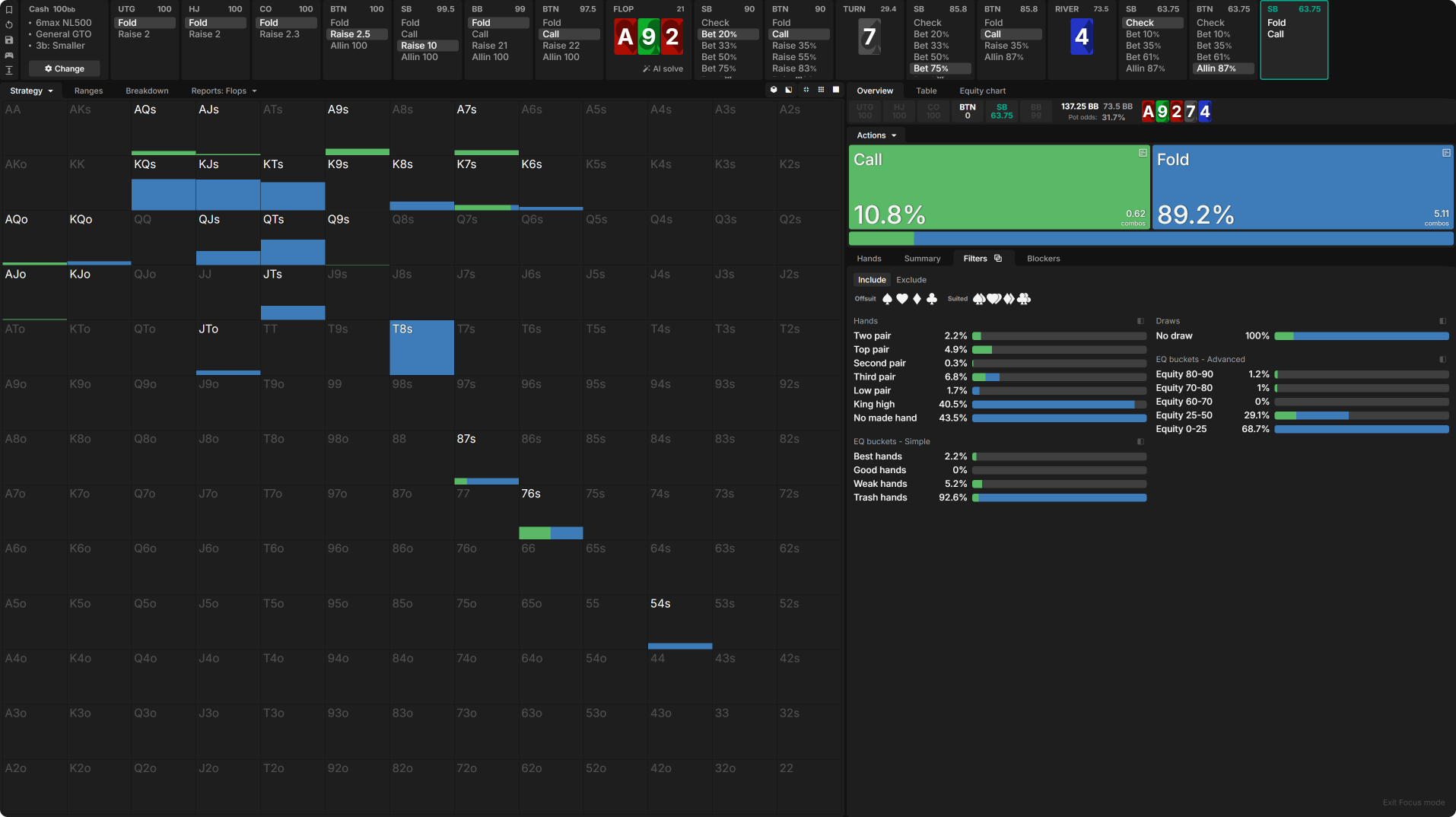Click the expand icon on Fold card
1456x817 pixels.
(x=1446, y=153)
